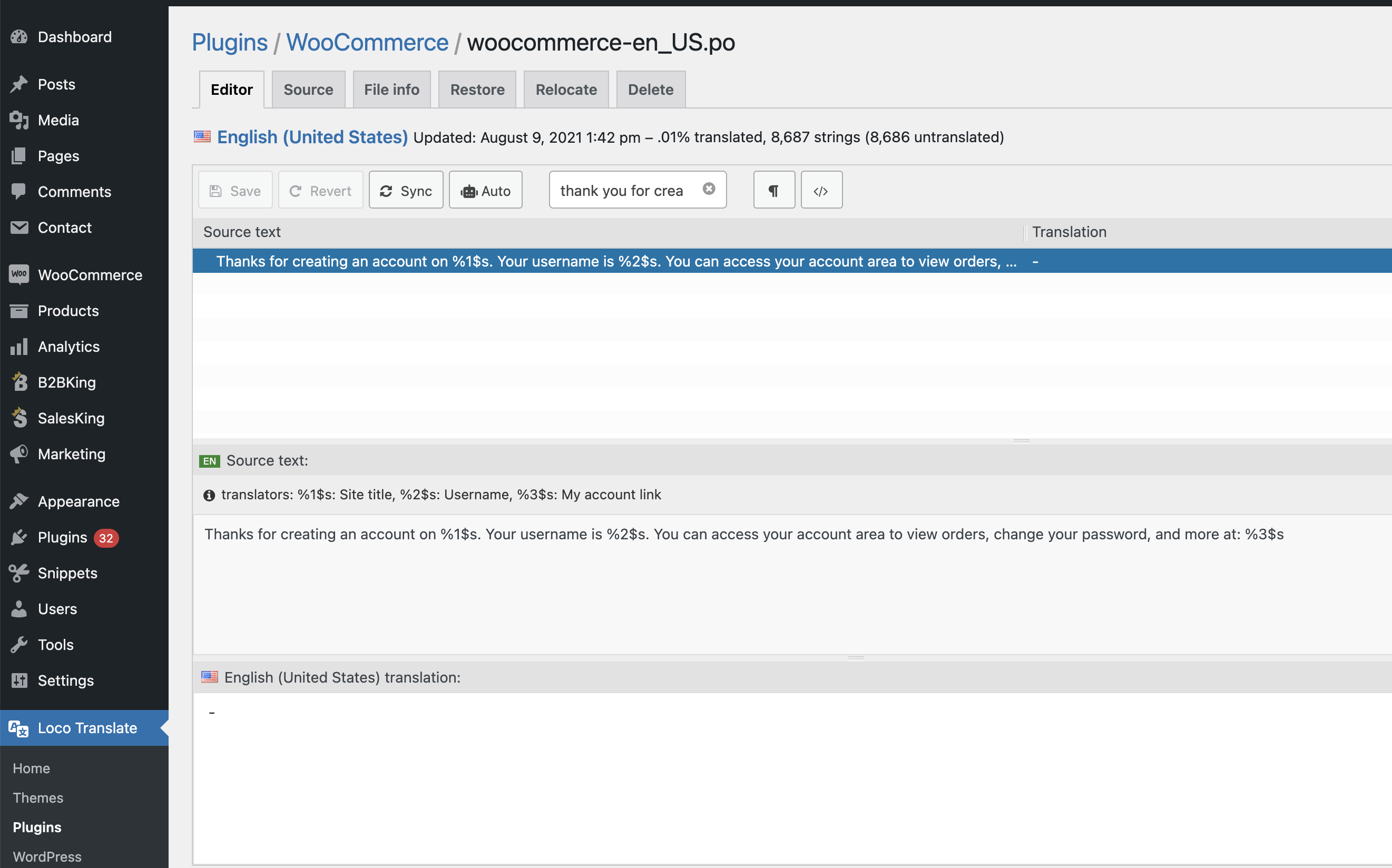The width and height of the screenshot is (1392, 868).
Task: Open Loco Translate Themes submenu
Action: tap(38, 797)
